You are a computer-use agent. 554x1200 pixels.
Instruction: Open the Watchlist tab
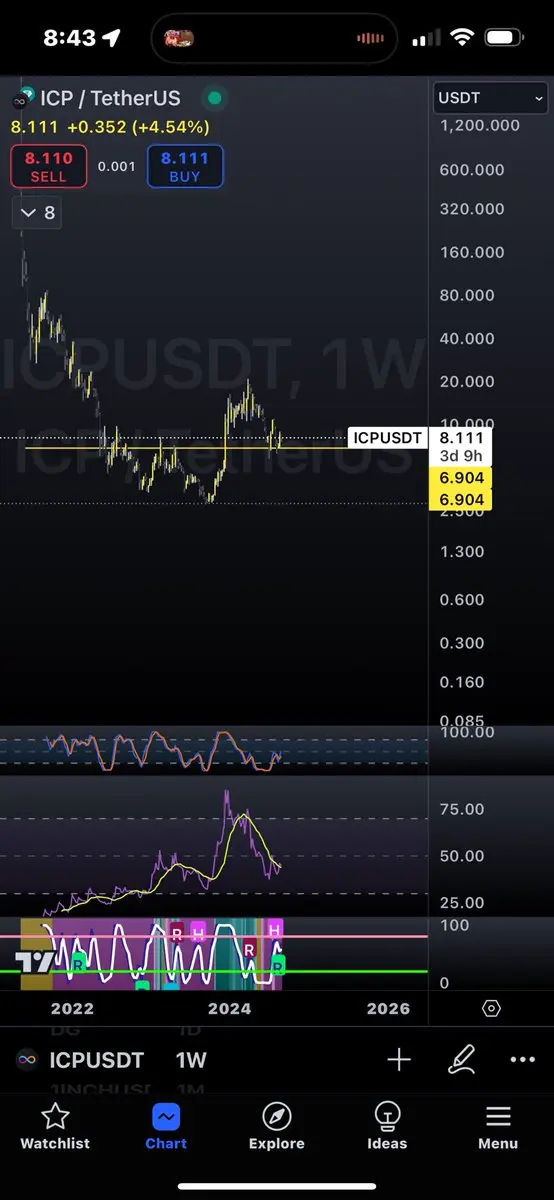coord(55,1126)
